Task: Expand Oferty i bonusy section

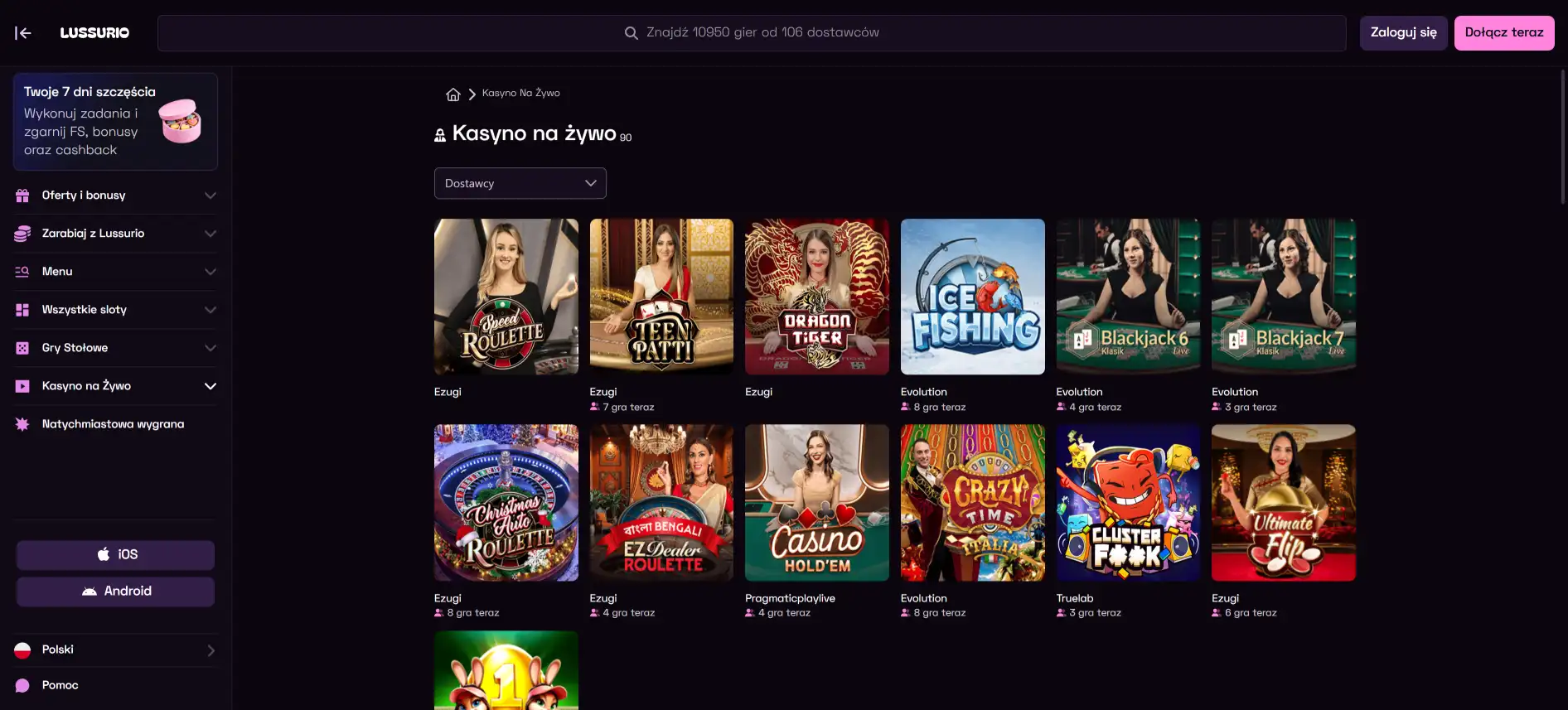Action: (211, 196)
